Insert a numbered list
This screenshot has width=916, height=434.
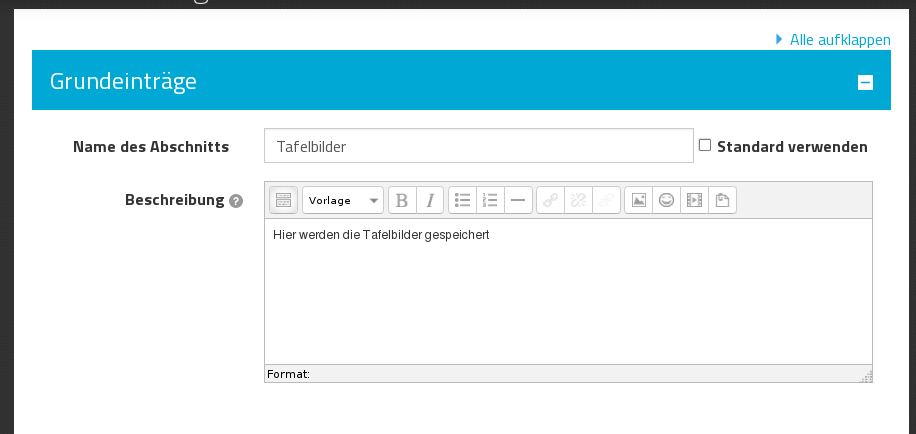(490, 200)
